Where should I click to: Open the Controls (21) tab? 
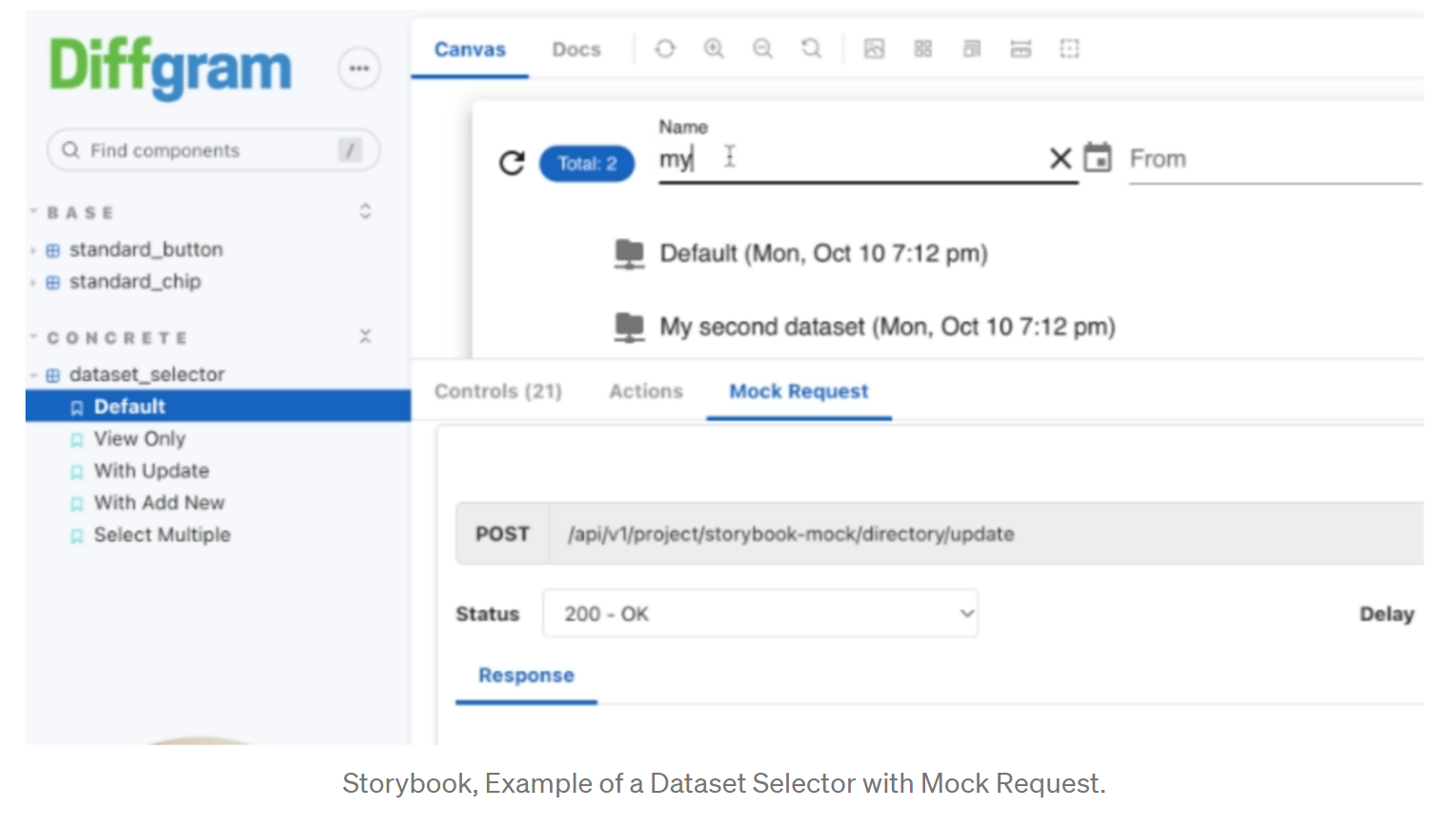(498, 392)
